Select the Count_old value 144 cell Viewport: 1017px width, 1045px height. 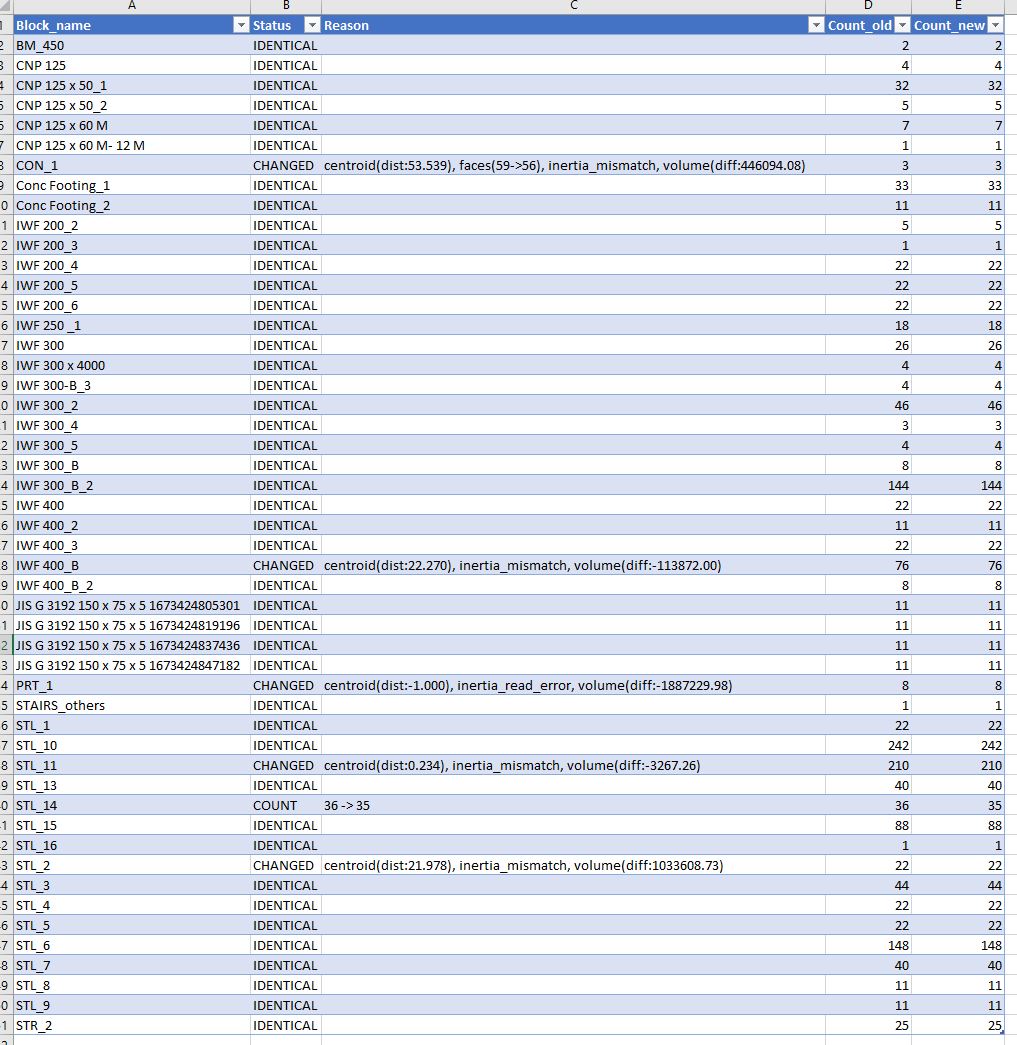click(868, 485)
